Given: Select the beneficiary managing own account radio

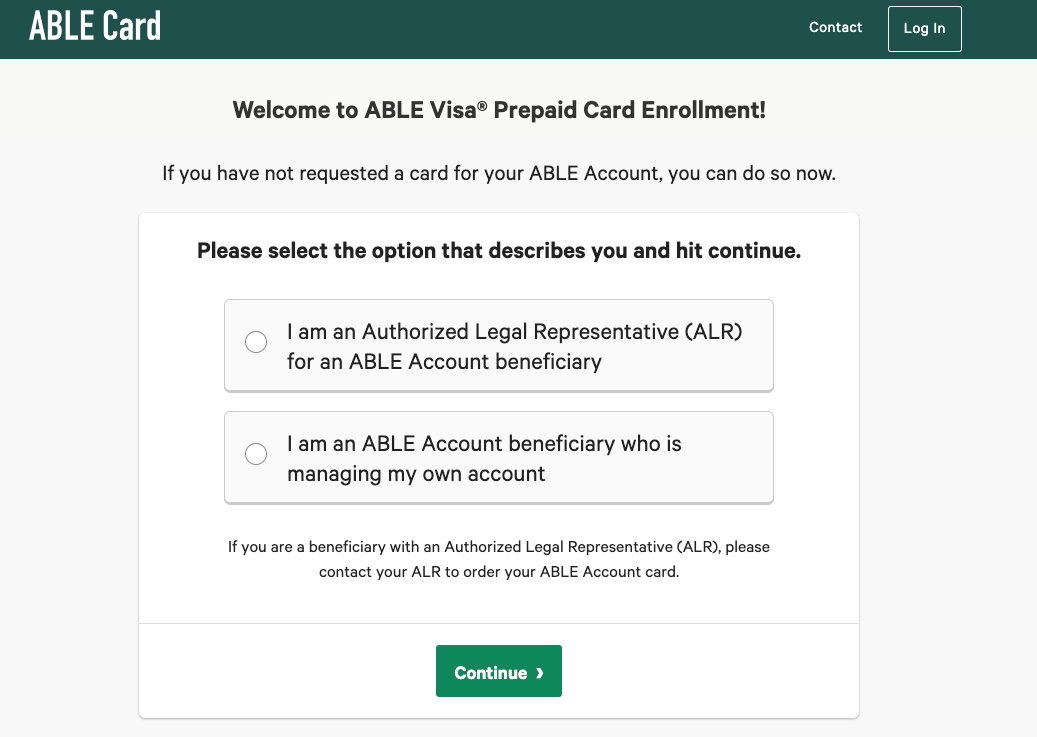Looking at the screenshot, I should coord(256,454).
